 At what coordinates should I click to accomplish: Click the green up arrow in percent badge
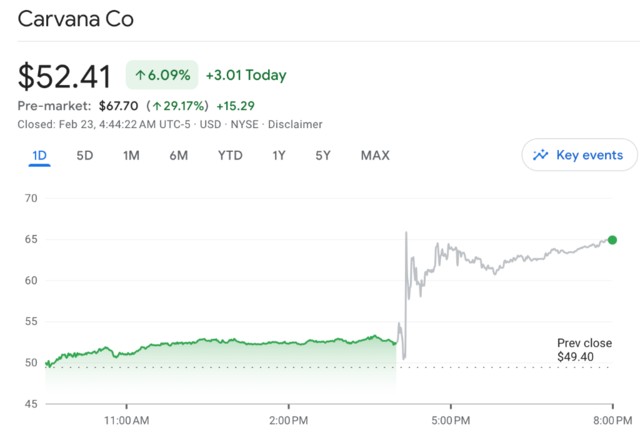(x=141, y=75)
